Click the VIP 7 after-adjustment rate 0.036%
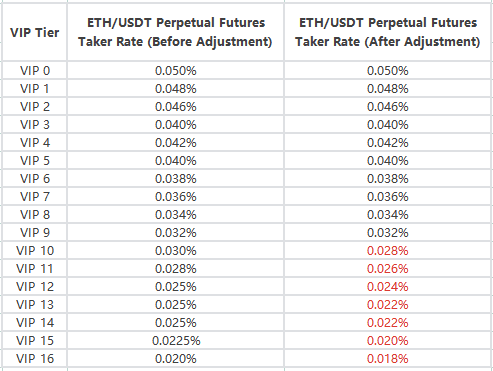This screenshot has width=493, height=371. (x=388, y=197)
